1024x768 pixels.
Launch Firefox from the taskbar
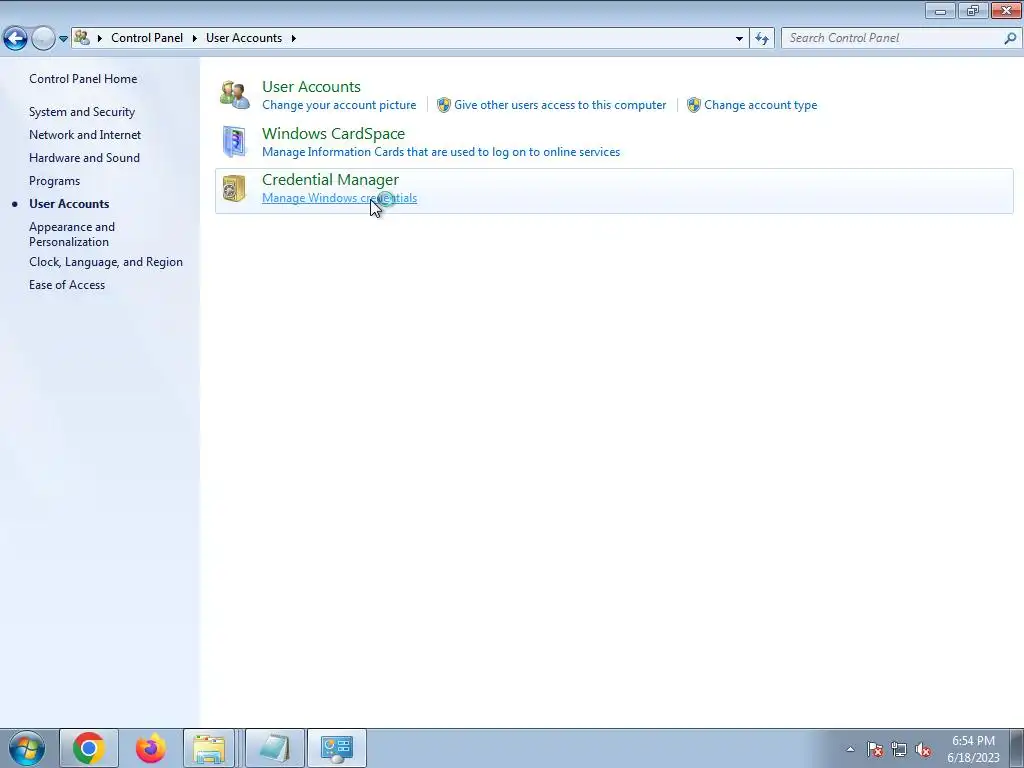point(150,748)
